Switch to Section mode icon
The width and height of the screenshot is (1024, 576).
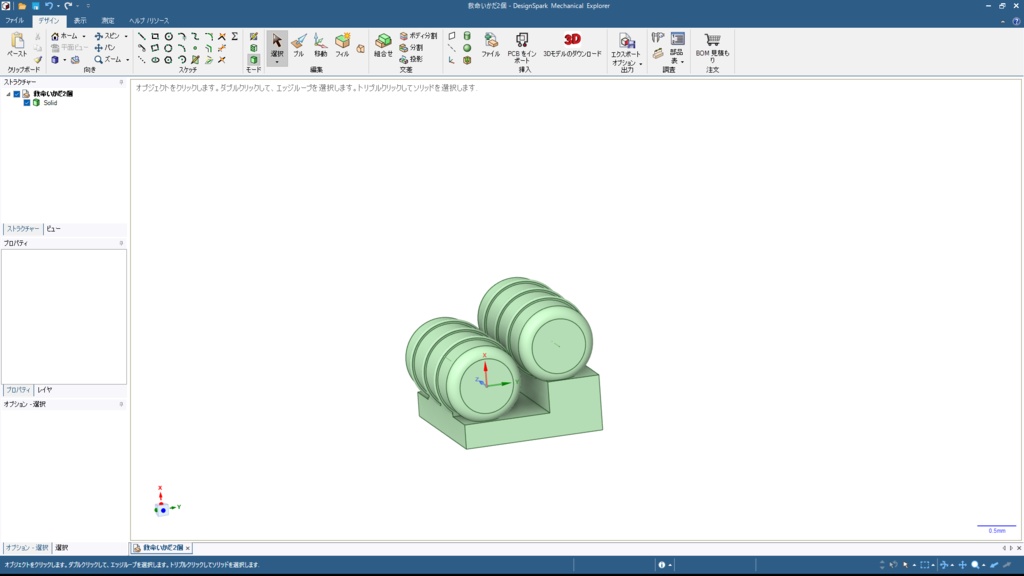pyautogui.click(x=253, y=48)
